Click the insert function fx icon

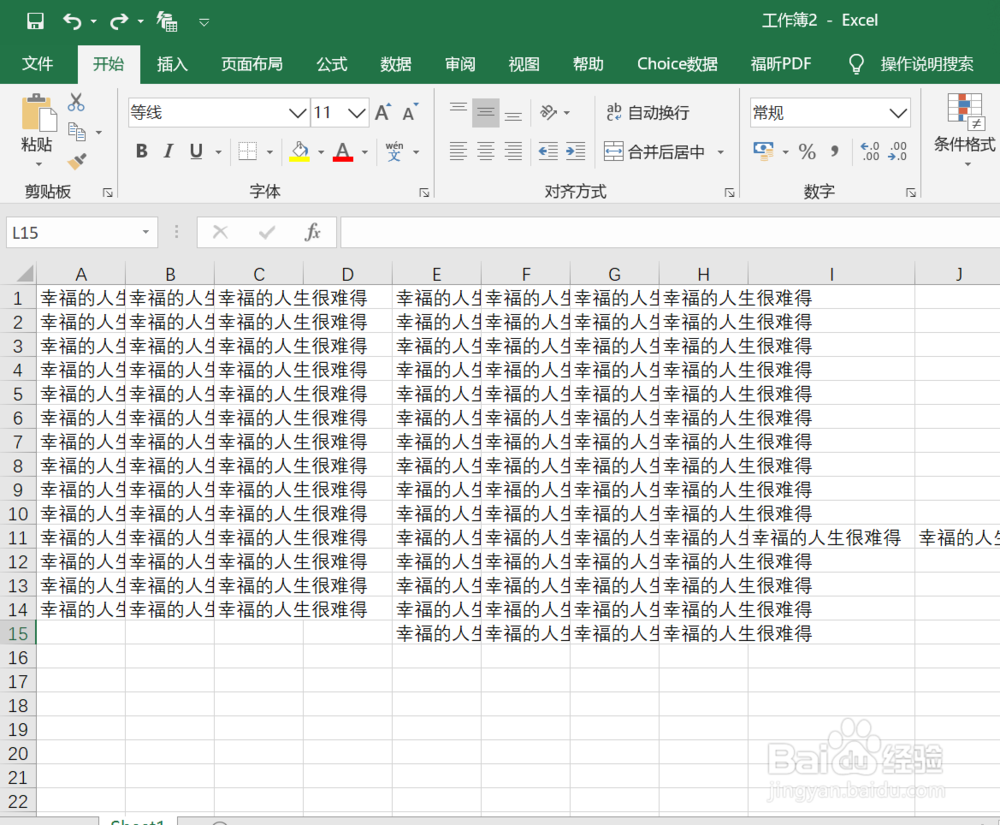pos(312,232)
